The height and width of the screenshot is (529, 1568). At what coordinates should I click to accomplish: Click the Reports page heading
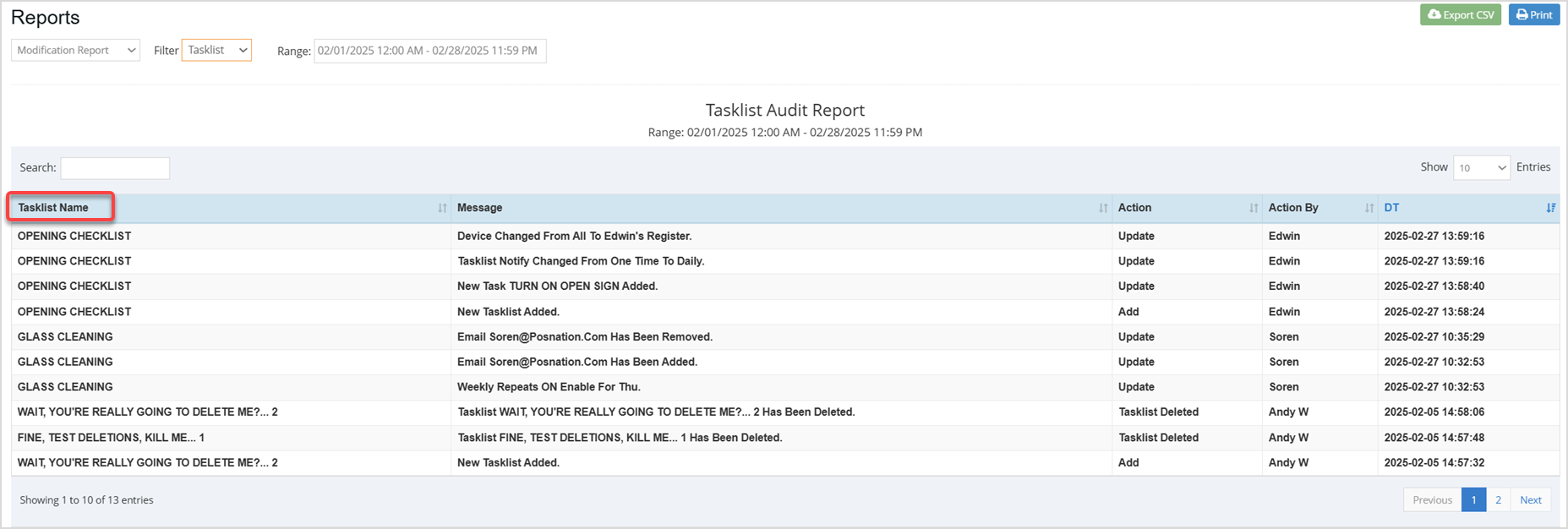(x=46, y=18)
